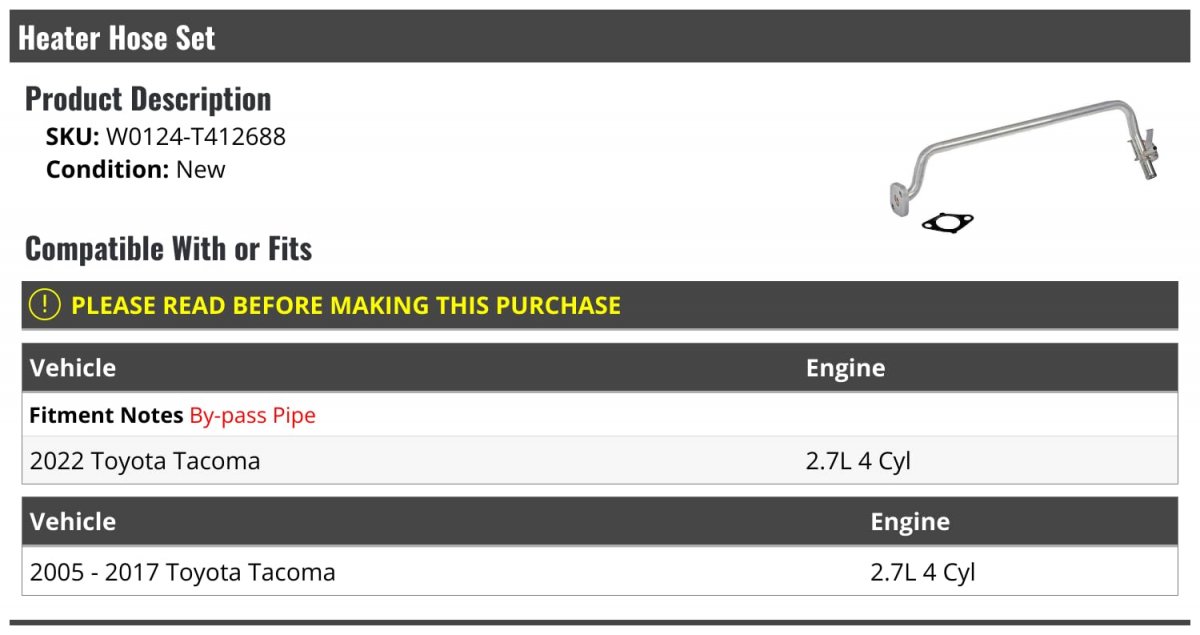Click the Engine column header in the second table
Screen dimensions: 1200x635
click(910, 522)
